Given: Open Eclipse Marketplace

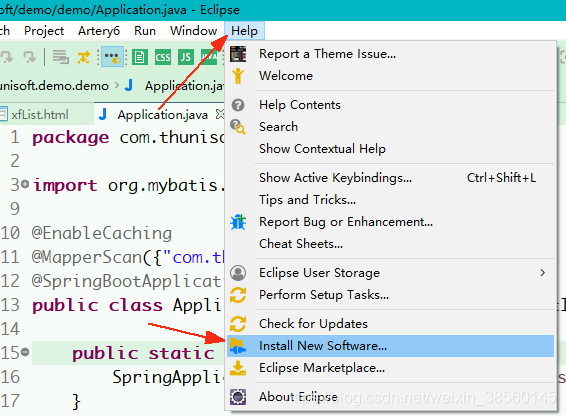Looking at the screenshot, I should (x=390, y=368).
